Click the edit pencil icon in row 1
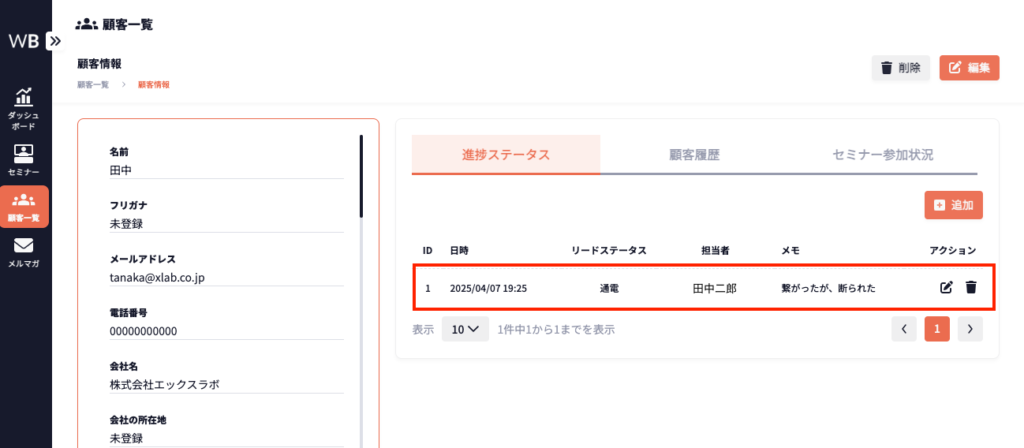This screenshot has height=448, width=1024. point(946,288)
